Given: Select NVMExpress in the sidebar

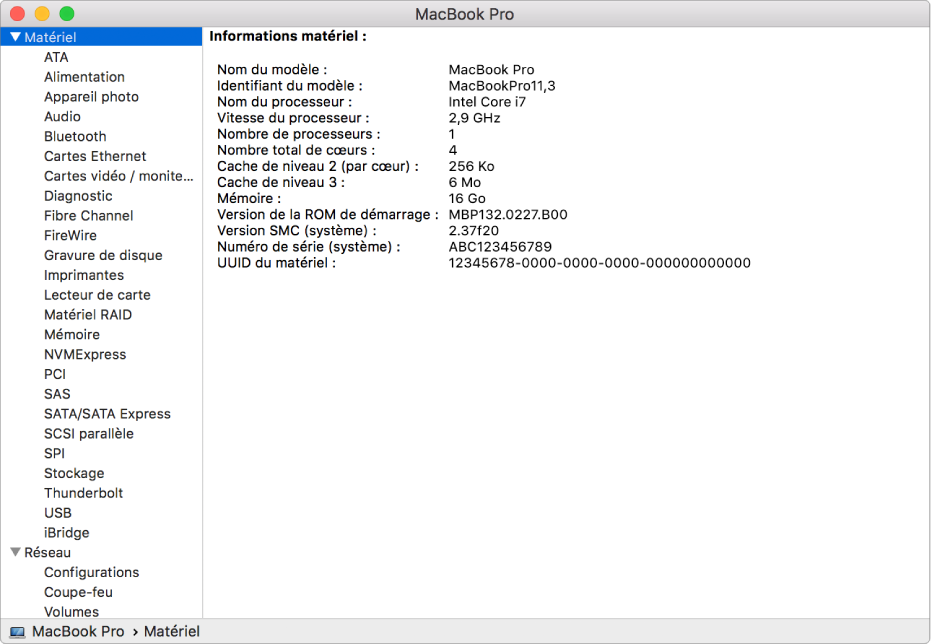Looking at the screenshot, I should coord(85,354).
